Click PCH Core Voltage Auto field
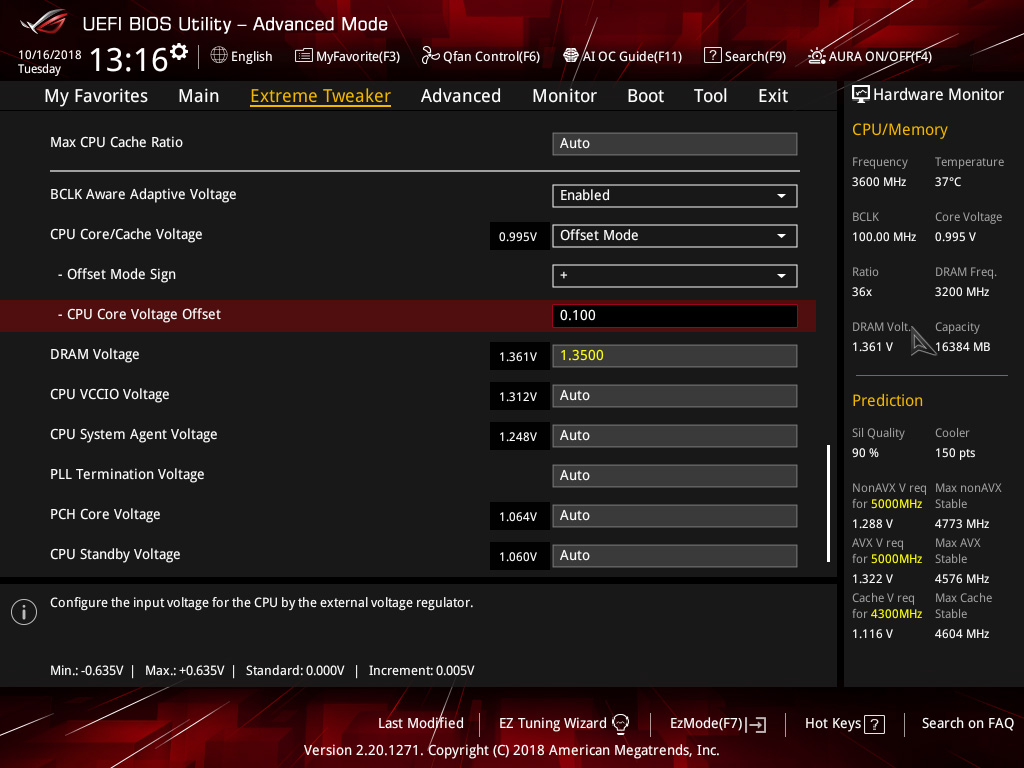The height and width of the screenshot is (768, 1024). (x=675, y=515)
